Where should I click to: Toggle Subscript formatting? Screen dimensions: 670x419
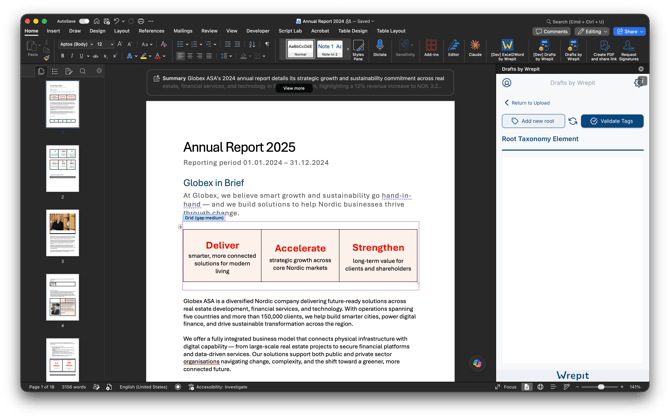[106, 56]
